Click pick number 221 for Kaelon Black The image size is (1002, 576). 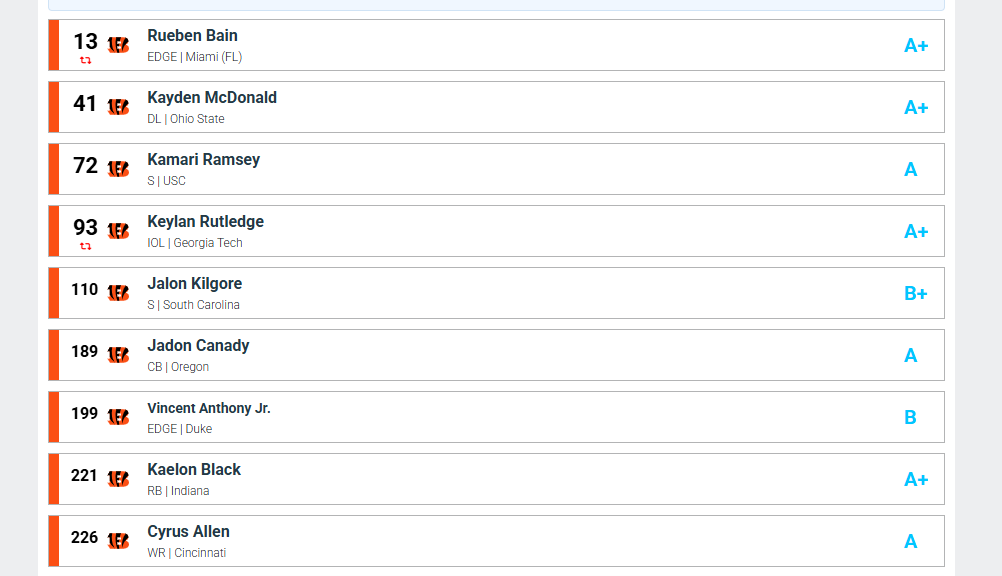tap(85, 476)
